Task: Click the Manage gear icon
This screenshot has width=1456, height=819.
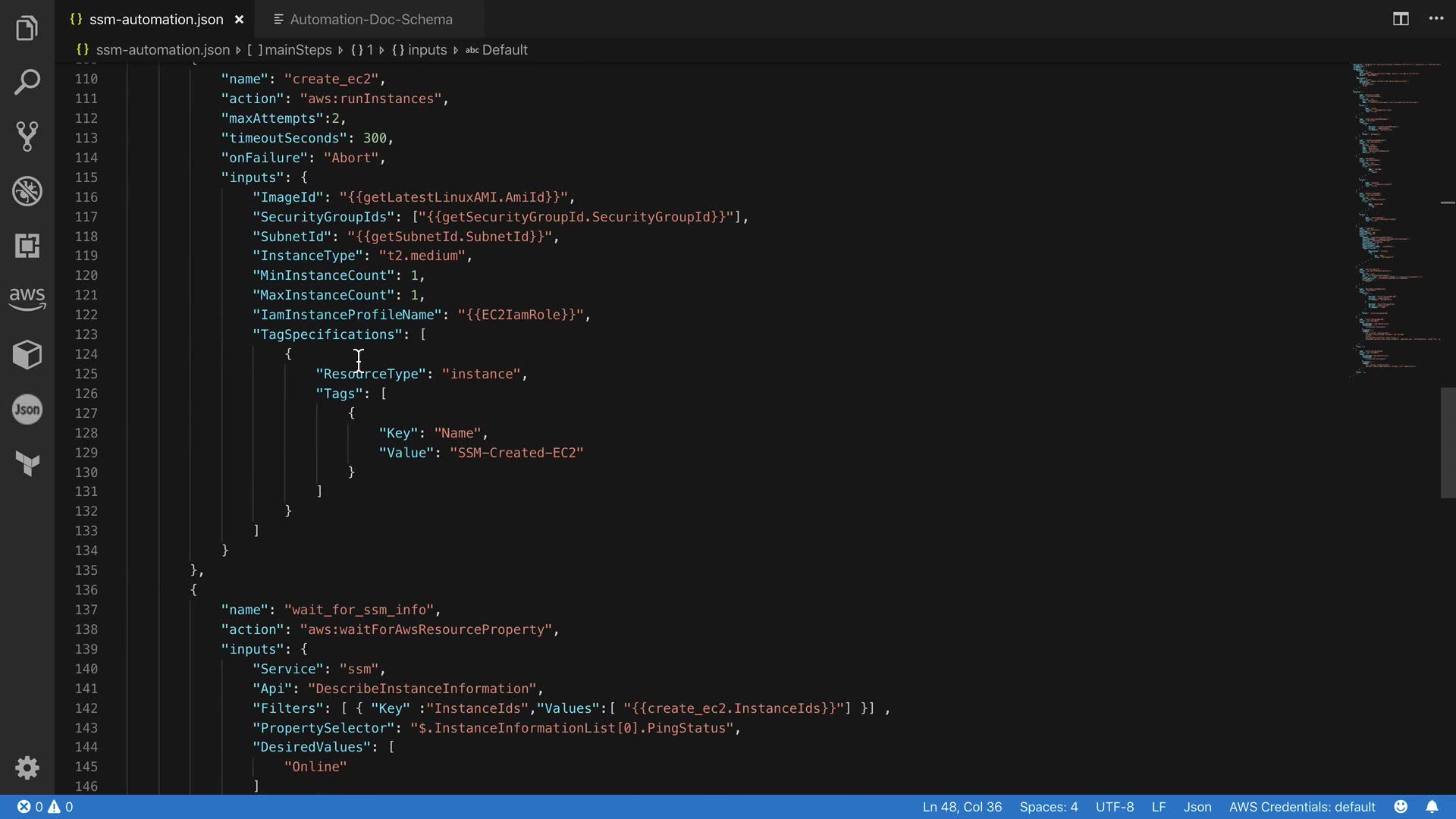Action: pyautogui.click(x=27, y=767)
